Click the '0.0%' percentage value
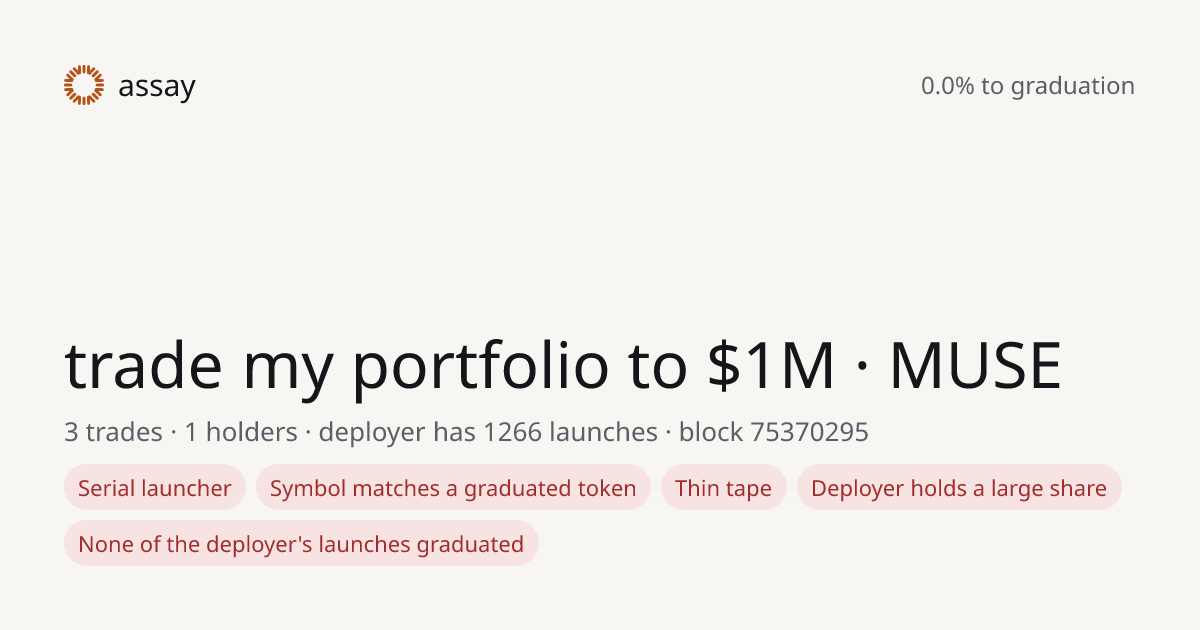1200x630 pixels. click(x=947, y=86)
